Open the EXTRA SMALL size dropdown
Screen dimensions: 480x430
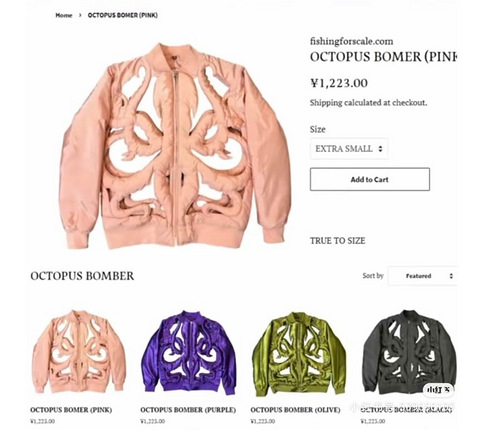(349, 149)
